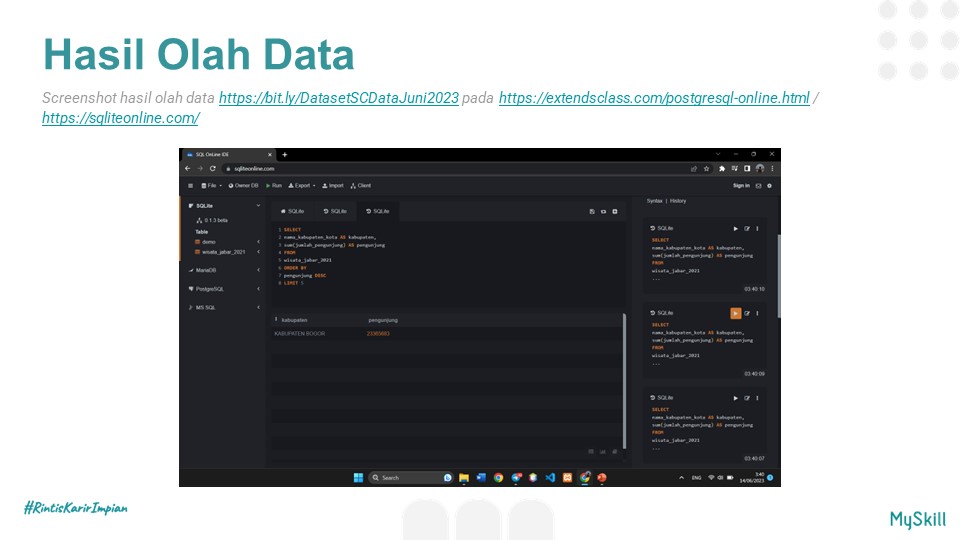Switch to the third SQLite editor tab
Image resolution: width=960 pixels, height=540 pixels.
378,211
